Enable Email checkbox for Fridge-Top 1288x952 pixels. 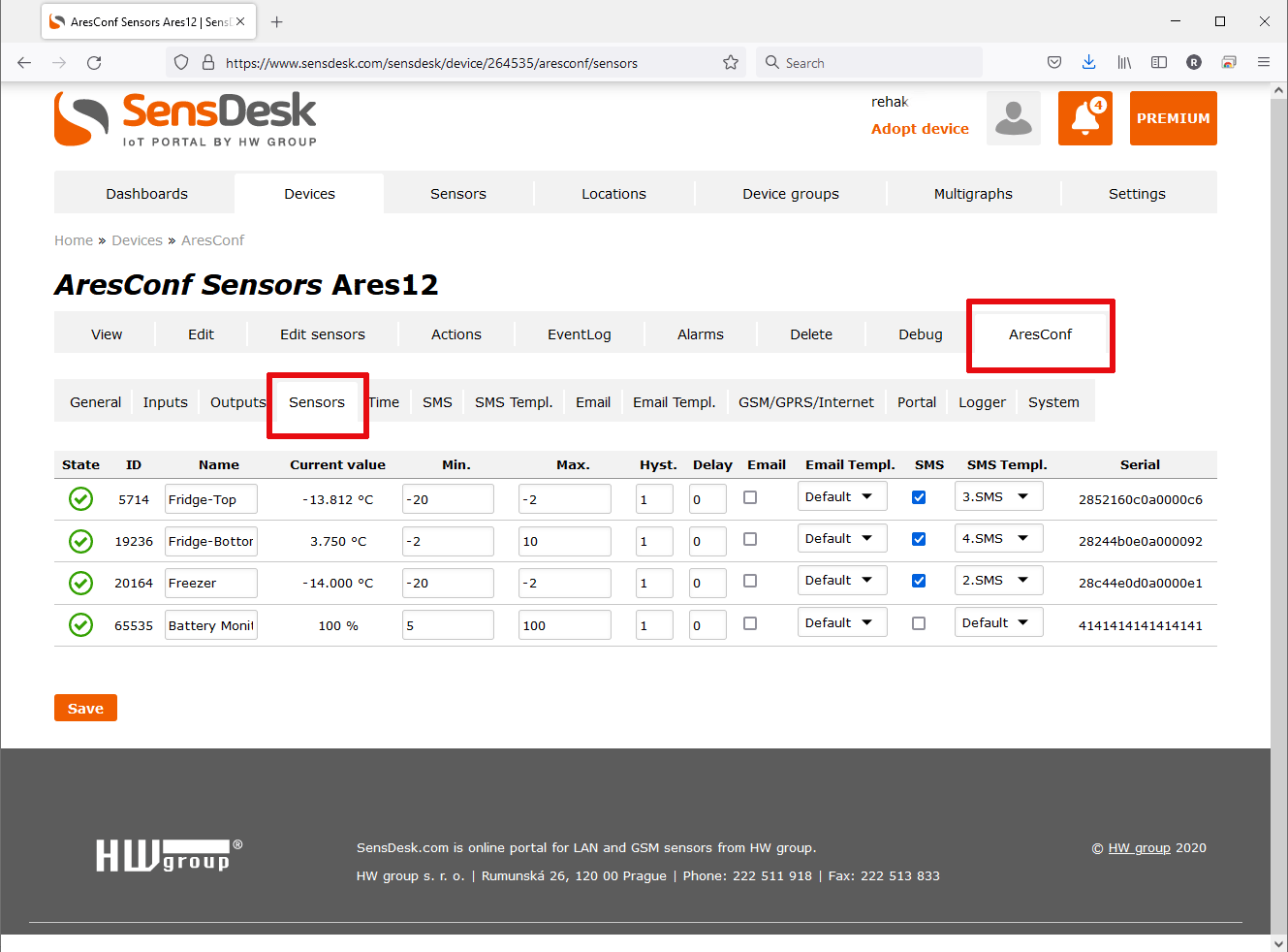pyautogui.click(x=750, y=497)
